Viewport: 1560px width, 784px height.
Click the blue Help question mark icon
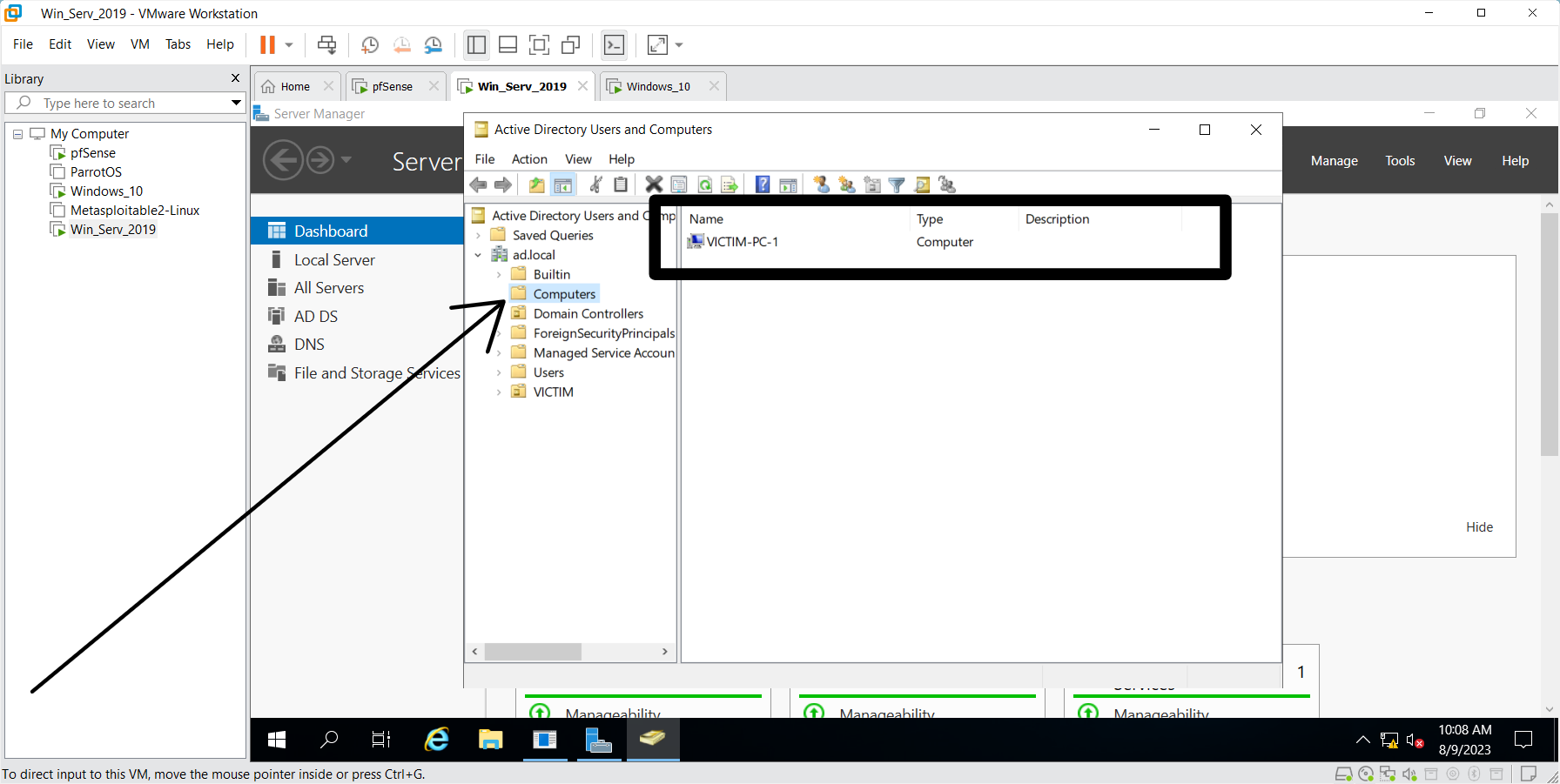tap(763, 184)
